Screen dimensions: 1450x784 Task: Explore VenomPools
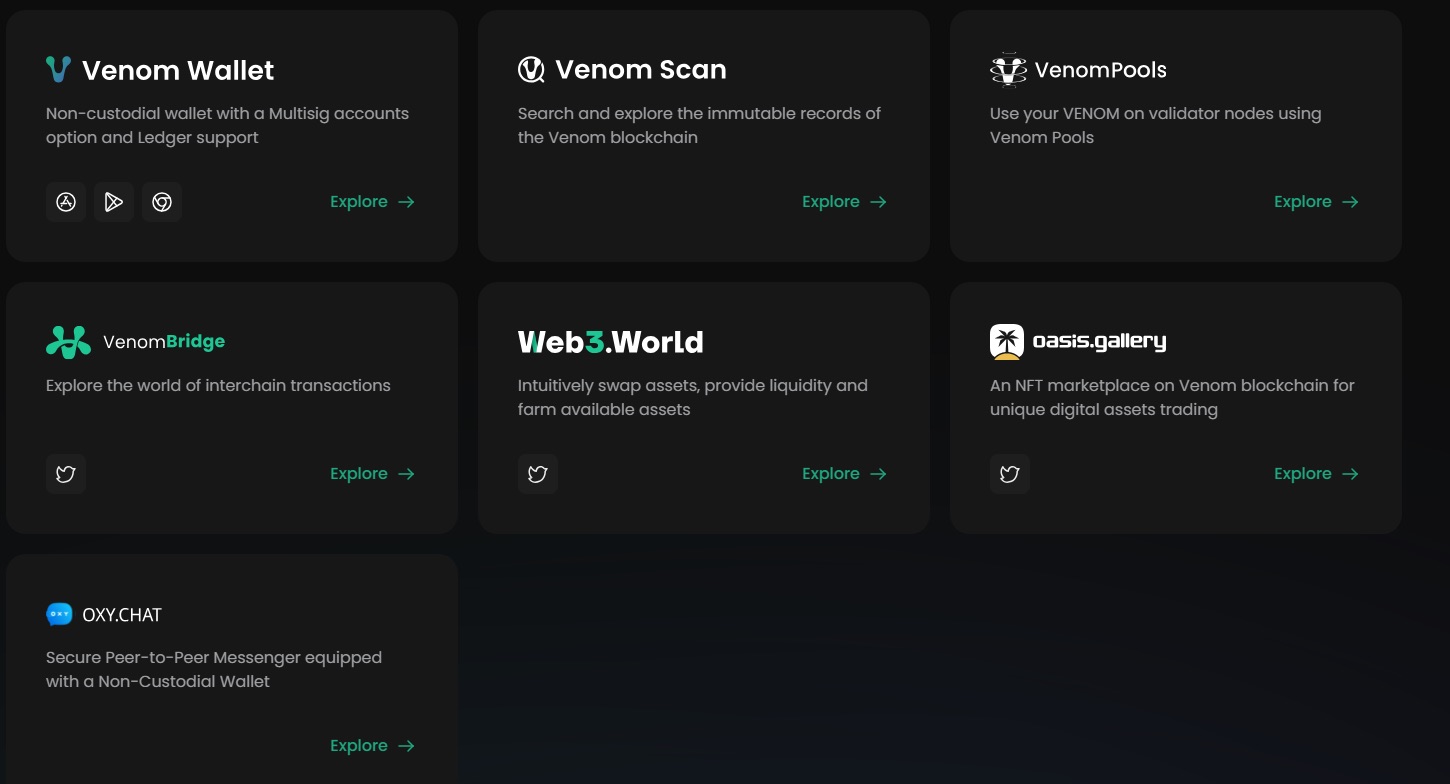coord(1316,202)
